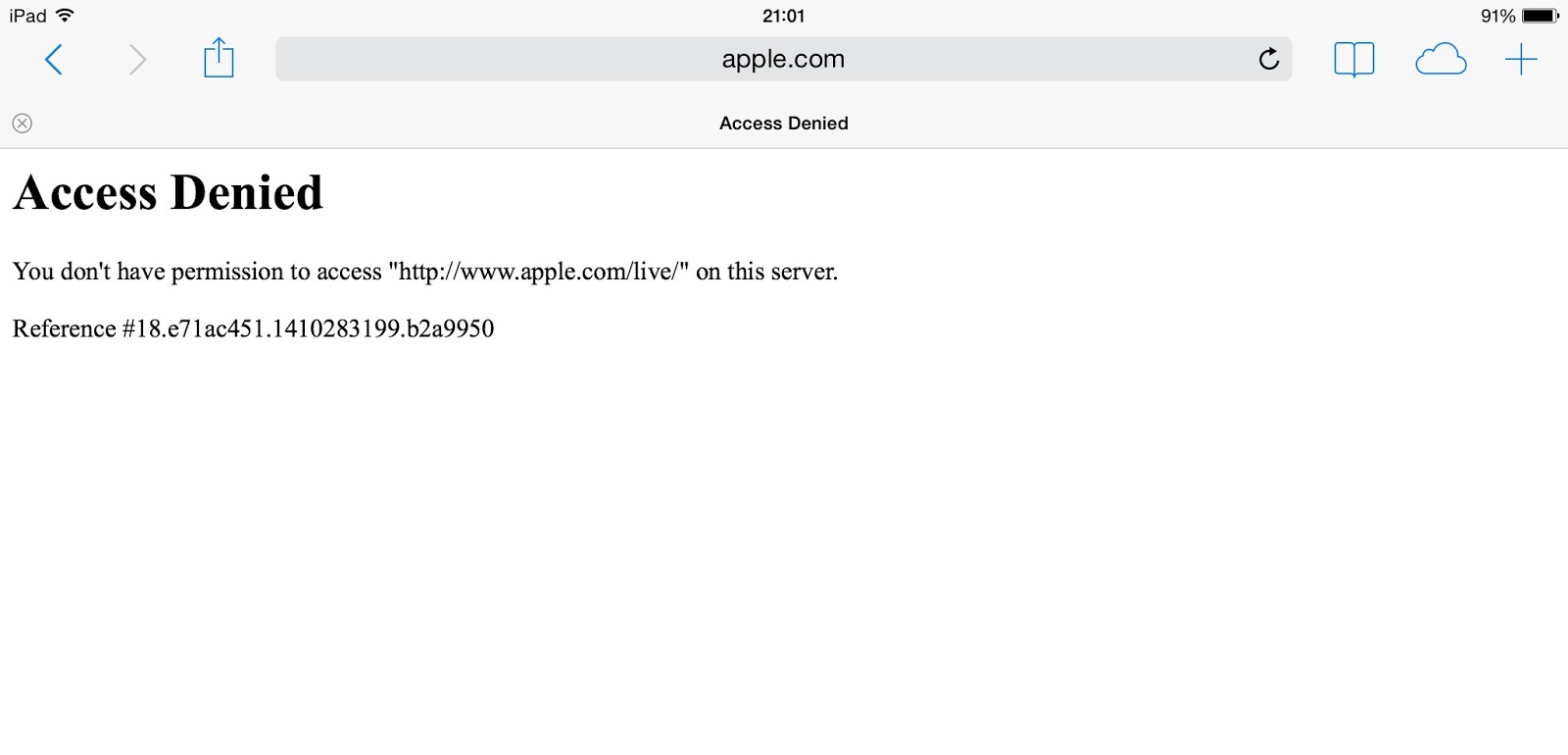The image size is (1568, 755).
Task: Tap the 91% battery percentage
Action: [x=1498, y=16]
